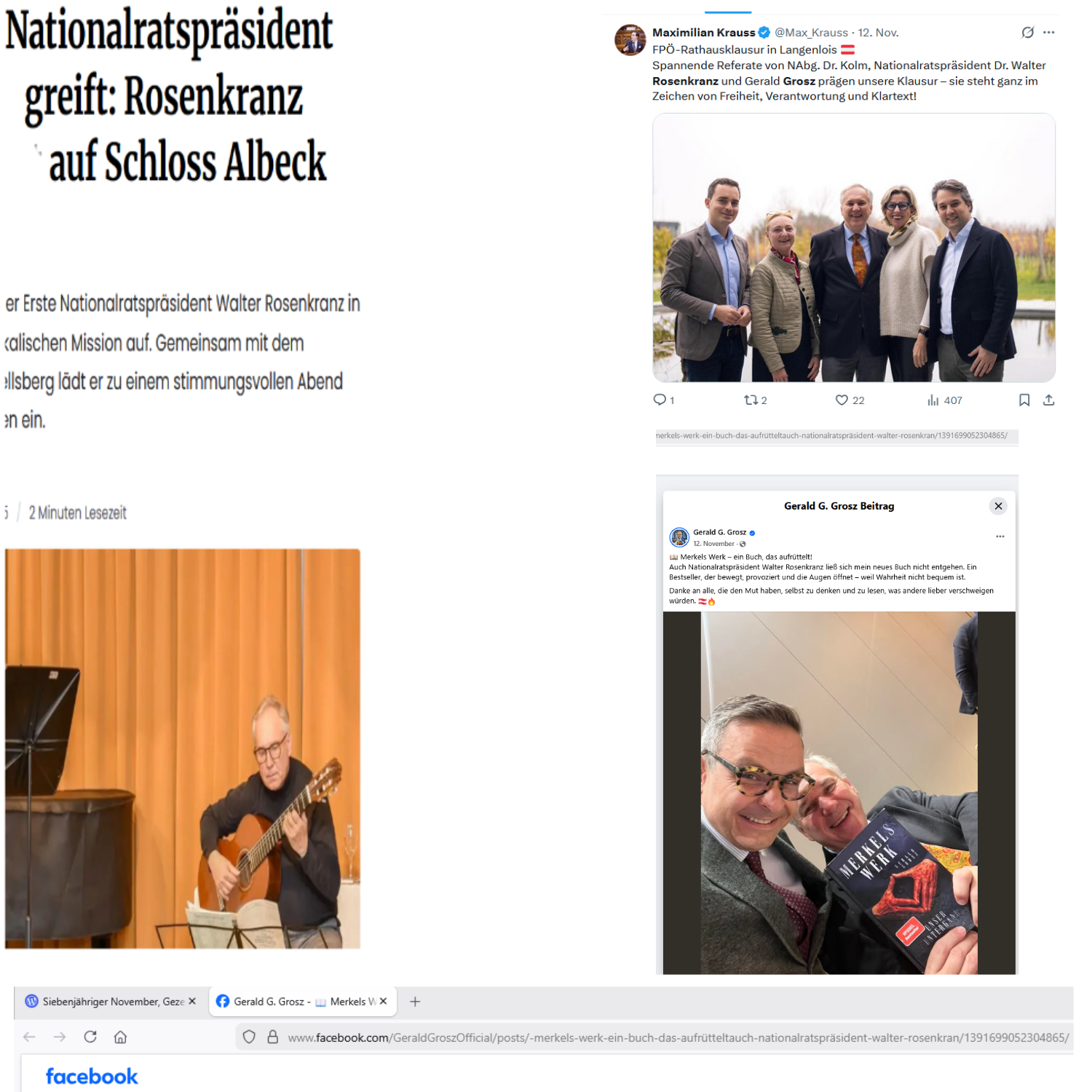Image resolution: width=1092 pixels, height=1092 pixels.
Task: Open Gerald G. Grosz post options
Action: point(1000,536)
